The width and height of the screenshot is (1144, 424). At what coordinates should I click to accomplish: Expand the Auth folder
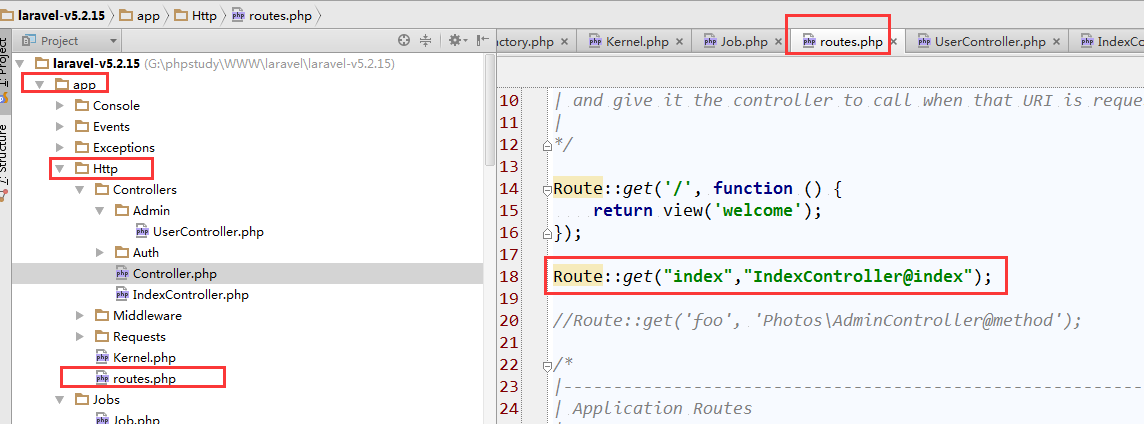coord(100,253)
